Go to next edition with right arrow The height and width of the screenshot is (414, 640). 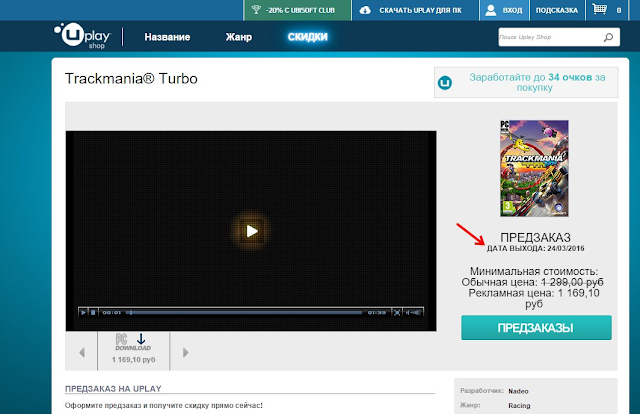186,352
